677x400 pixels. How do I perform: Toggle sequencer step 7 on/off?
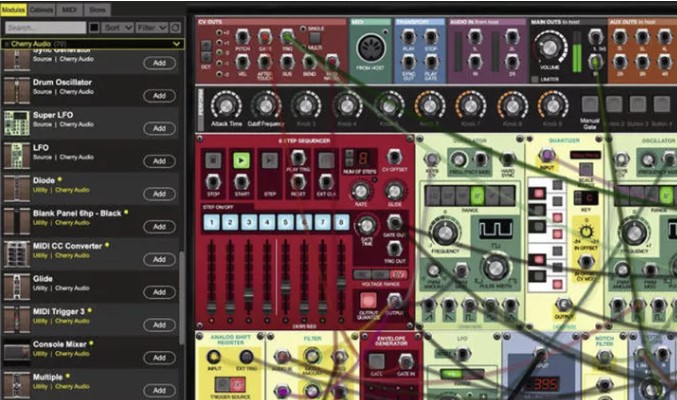[323, 222]
